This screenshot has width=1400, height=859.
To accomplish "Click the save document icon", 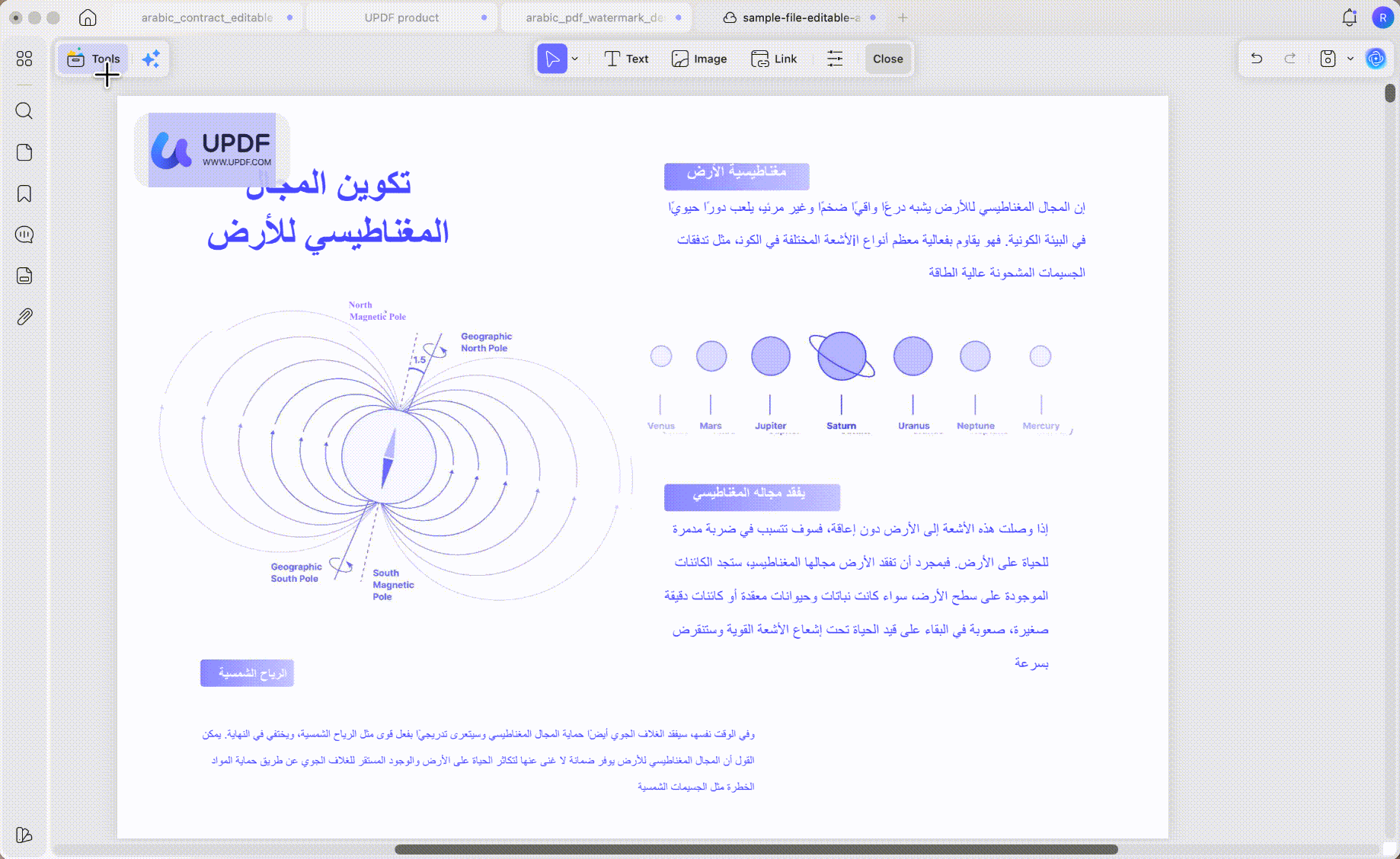I will click(x=1328, y=59).
